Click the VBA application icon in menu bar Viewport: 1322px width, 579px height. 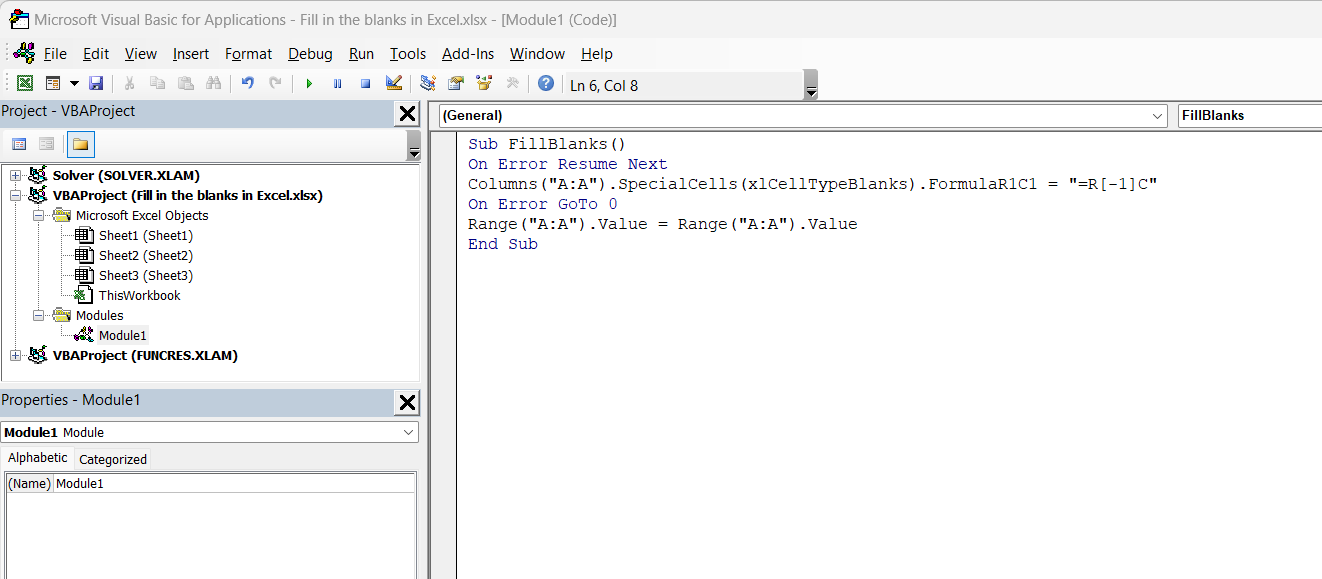pos(24,53)
